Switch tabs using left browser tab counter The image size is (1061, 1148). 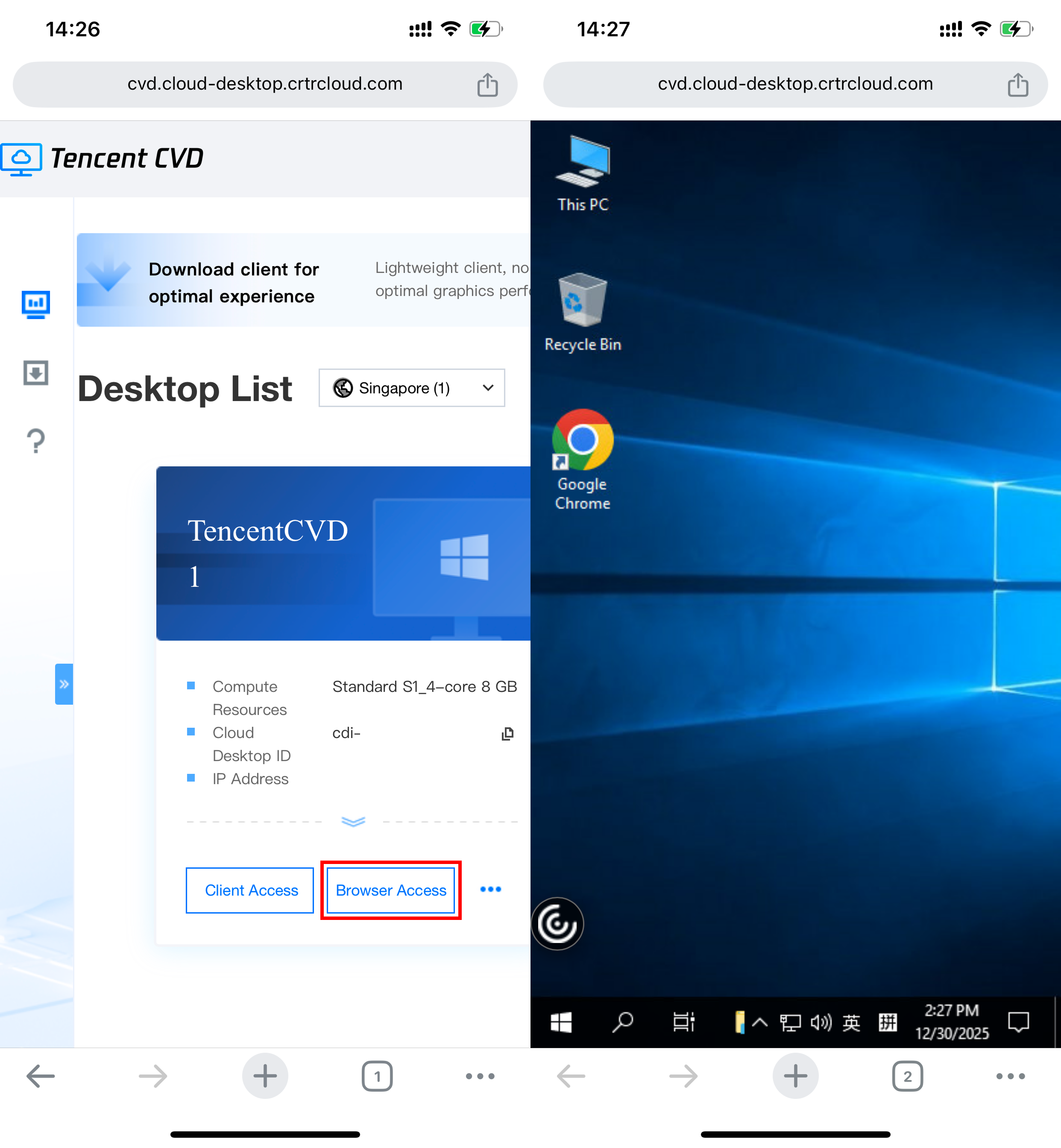pyautogui.click(x=377, y=1076)
